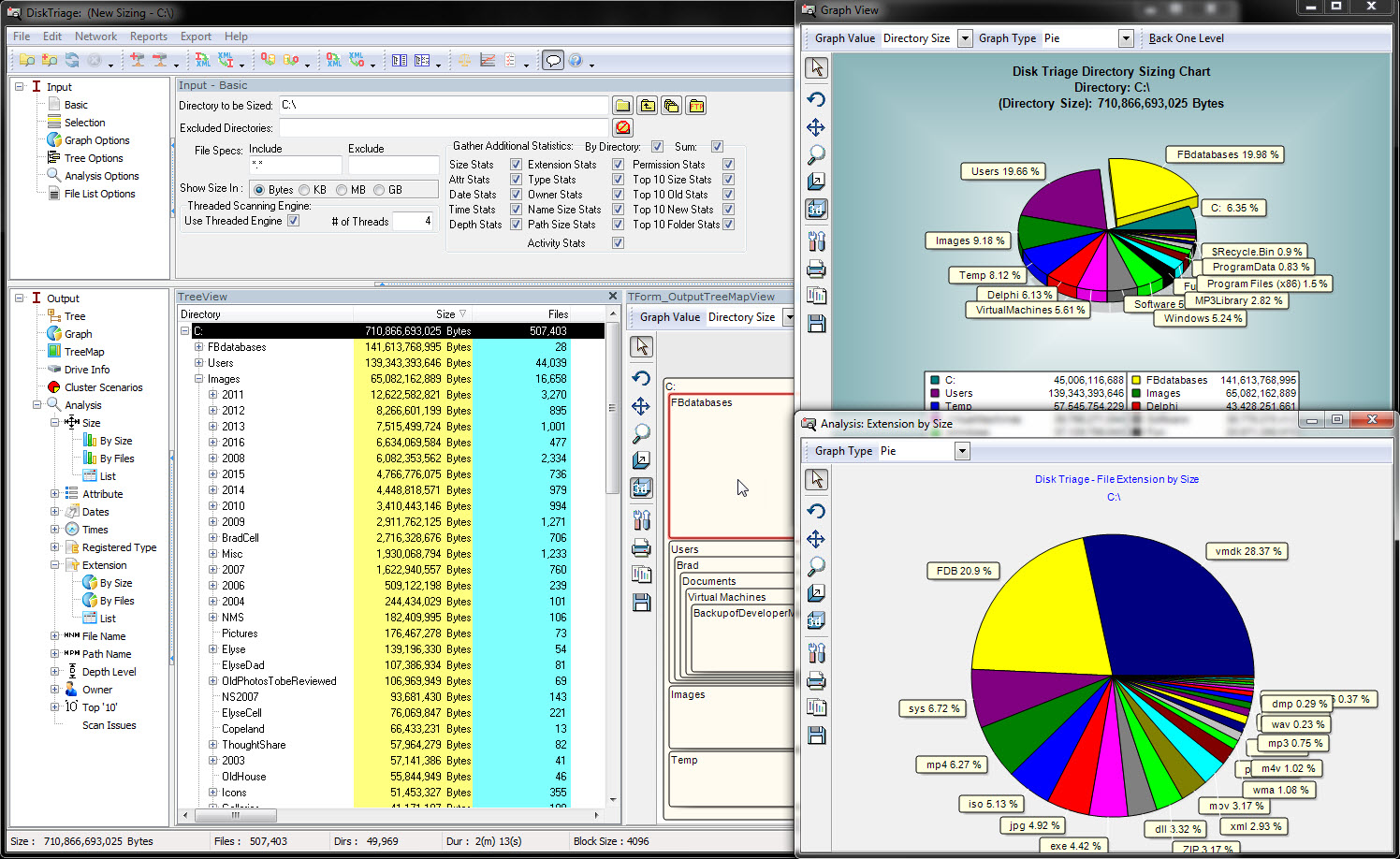Click the refresh scan toolbar icon
This screenshot has height=859, width=1400.
click(x=72, y=60)
